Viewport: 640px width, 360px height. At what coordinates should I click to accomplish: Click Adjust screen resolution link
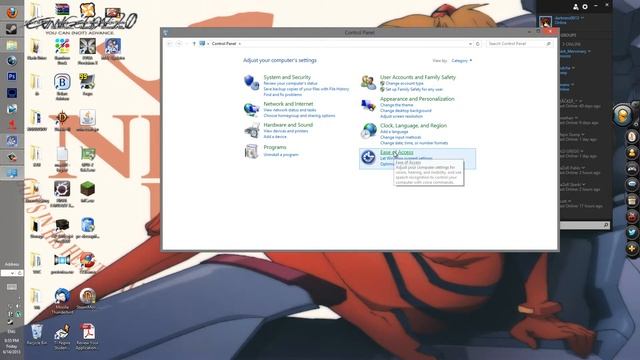[401, 116]
